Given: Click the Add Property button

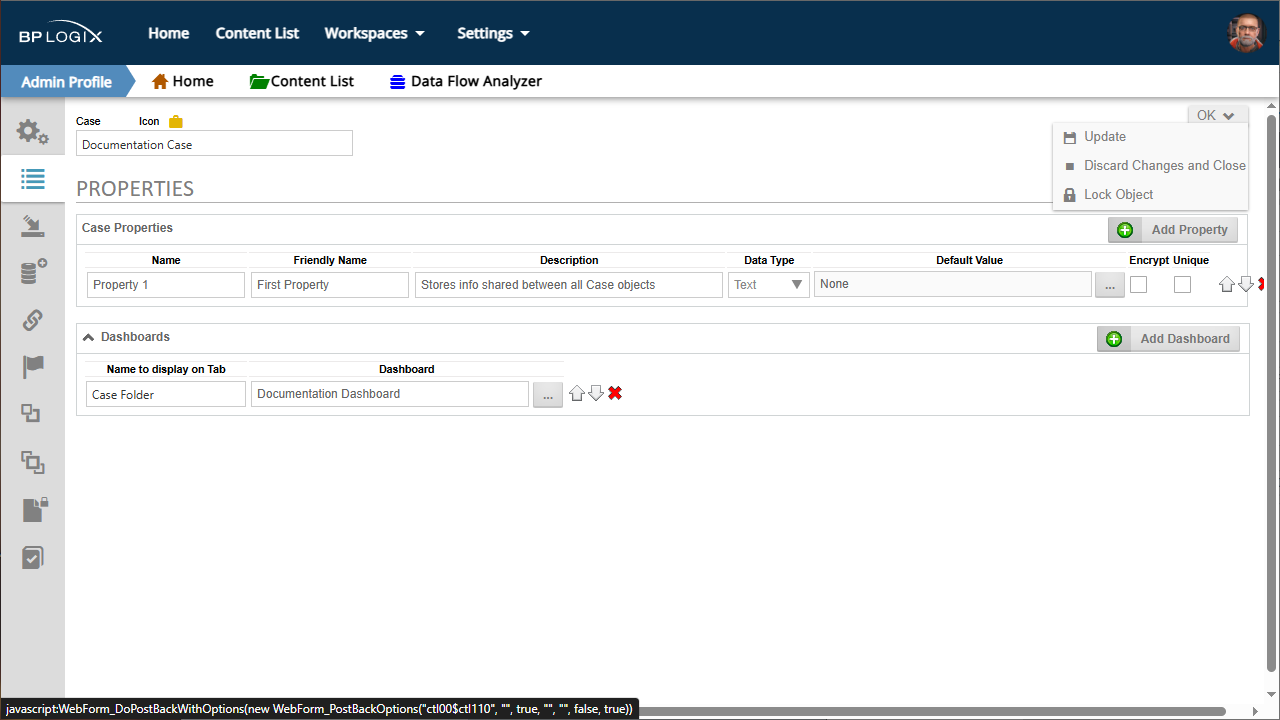Looking at the screenshot, I should 1173,230.
